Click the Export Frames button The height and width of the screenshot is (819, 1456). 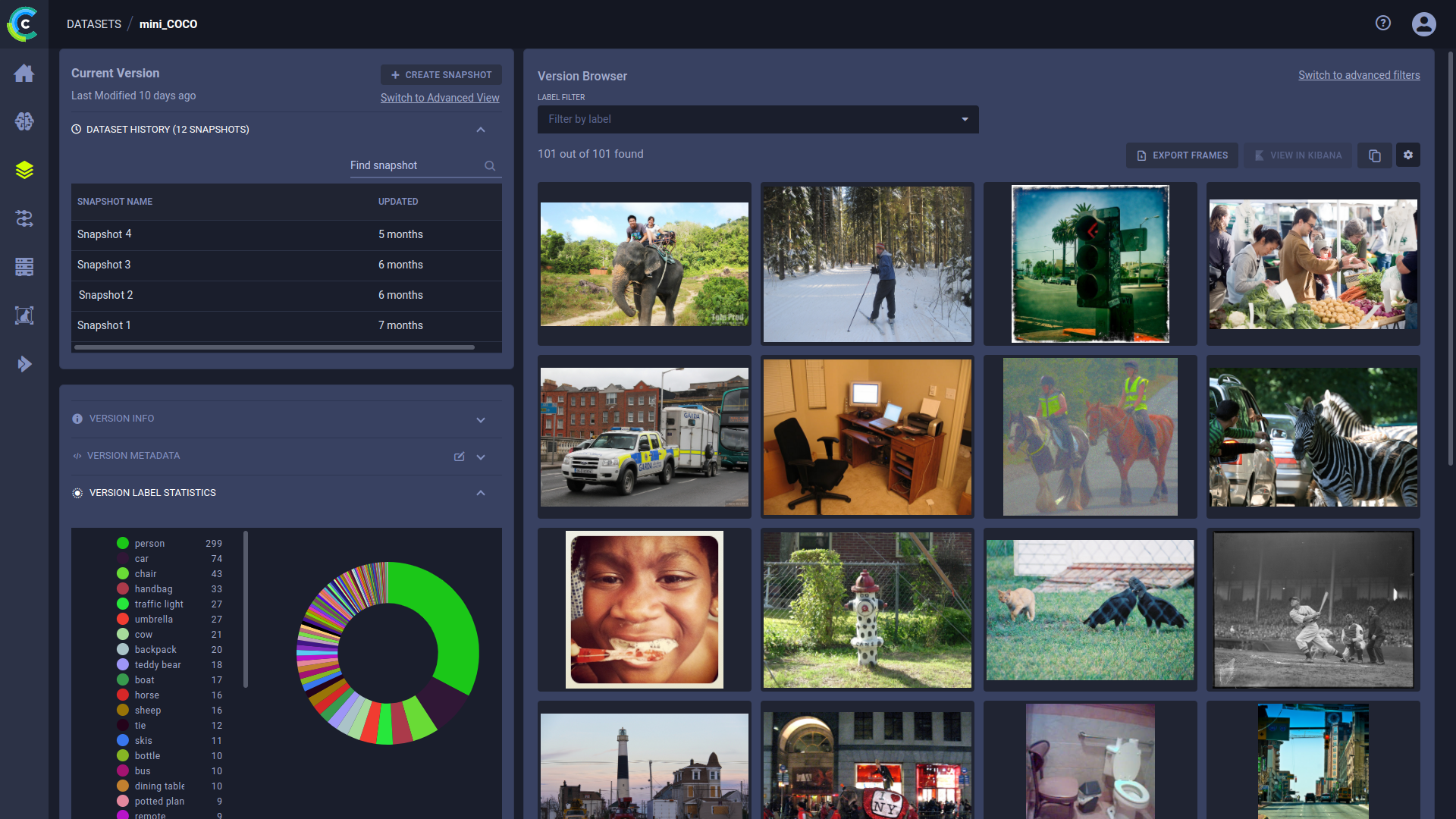click(1181, 155)
